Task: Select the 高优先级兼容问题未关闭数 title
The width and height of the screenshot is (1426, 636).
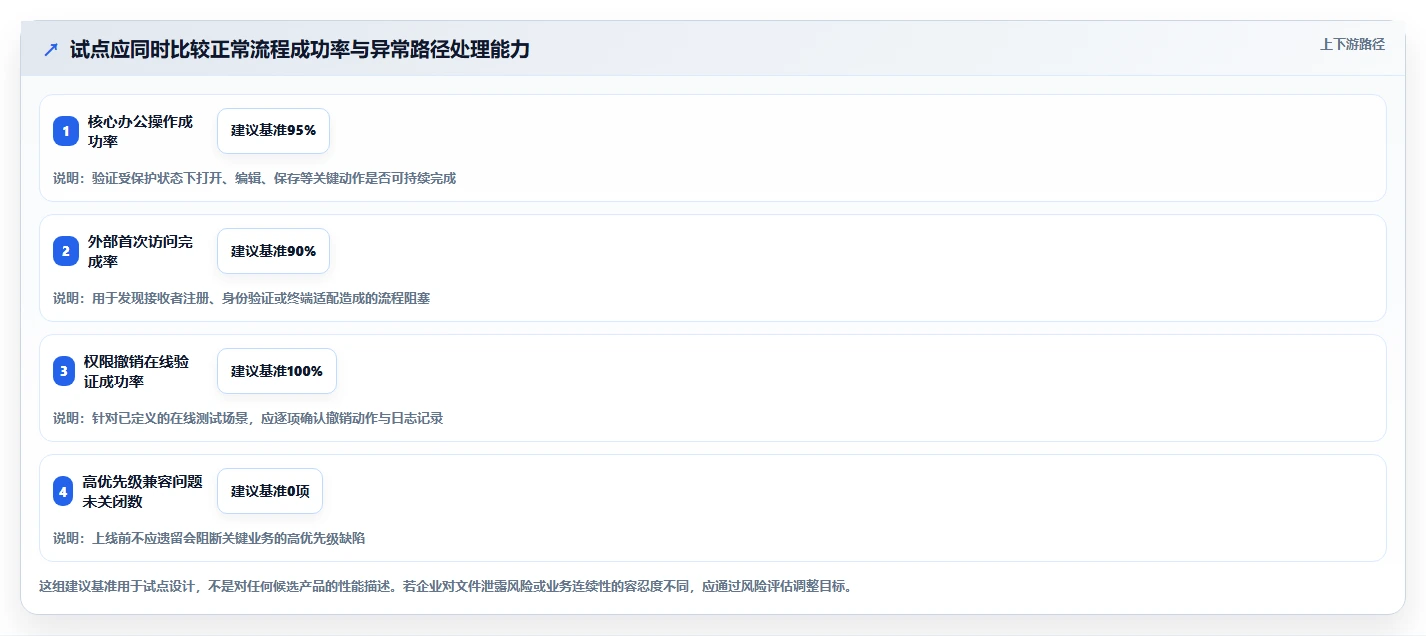Action: click(143, 491)
